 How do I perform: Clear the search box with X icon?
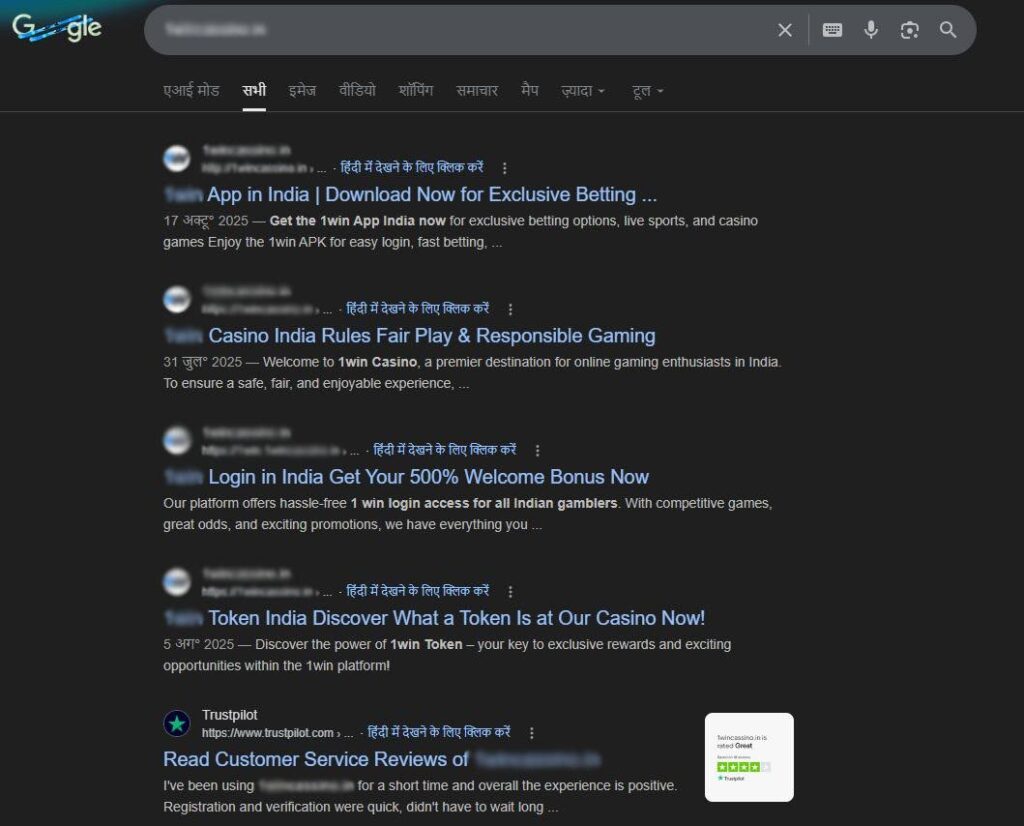[x=785, y=30]
